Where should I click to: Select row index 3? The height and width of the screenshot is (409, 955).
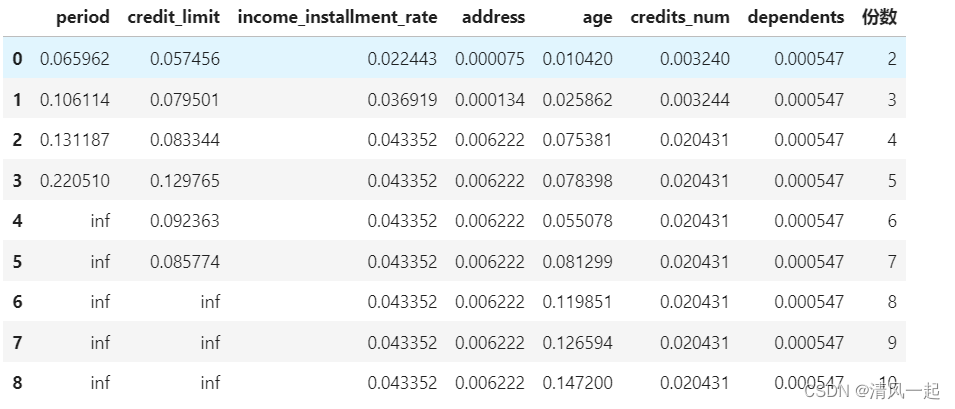point(17,181)
